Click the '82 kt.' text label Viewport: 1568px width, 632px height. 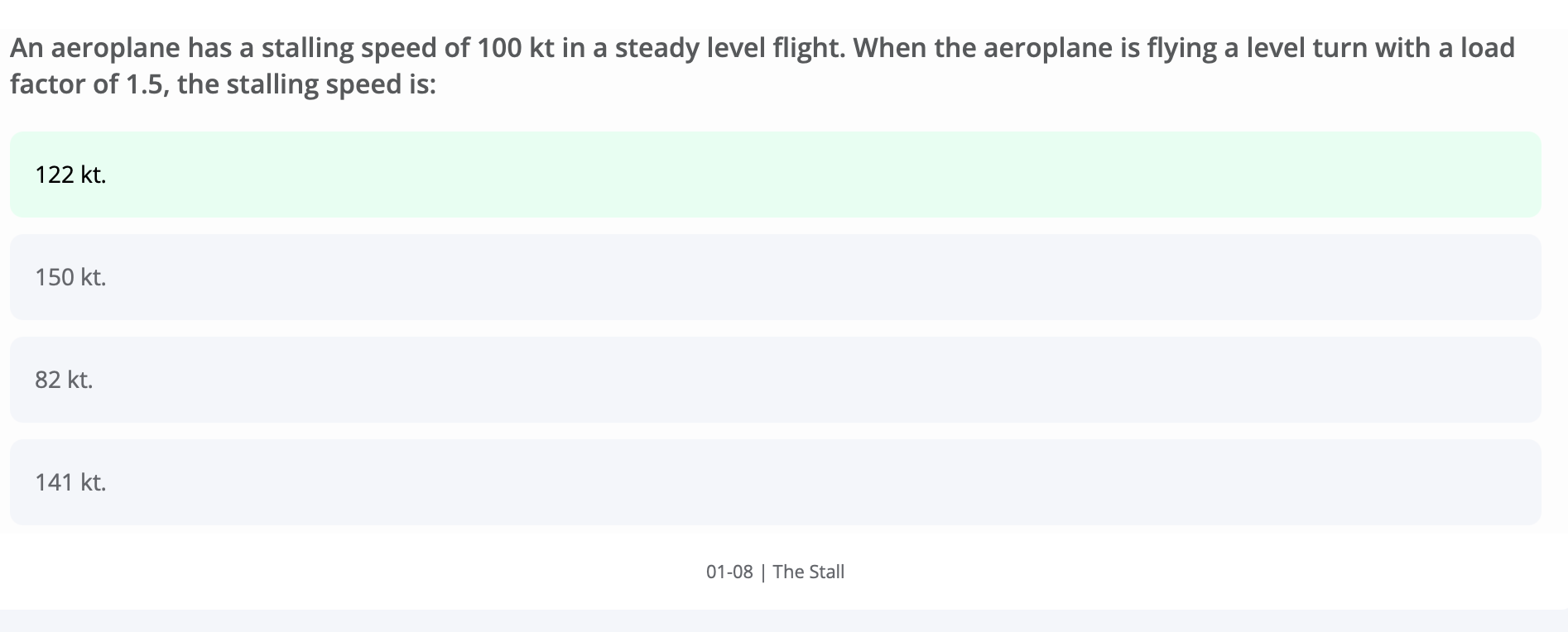64,380
